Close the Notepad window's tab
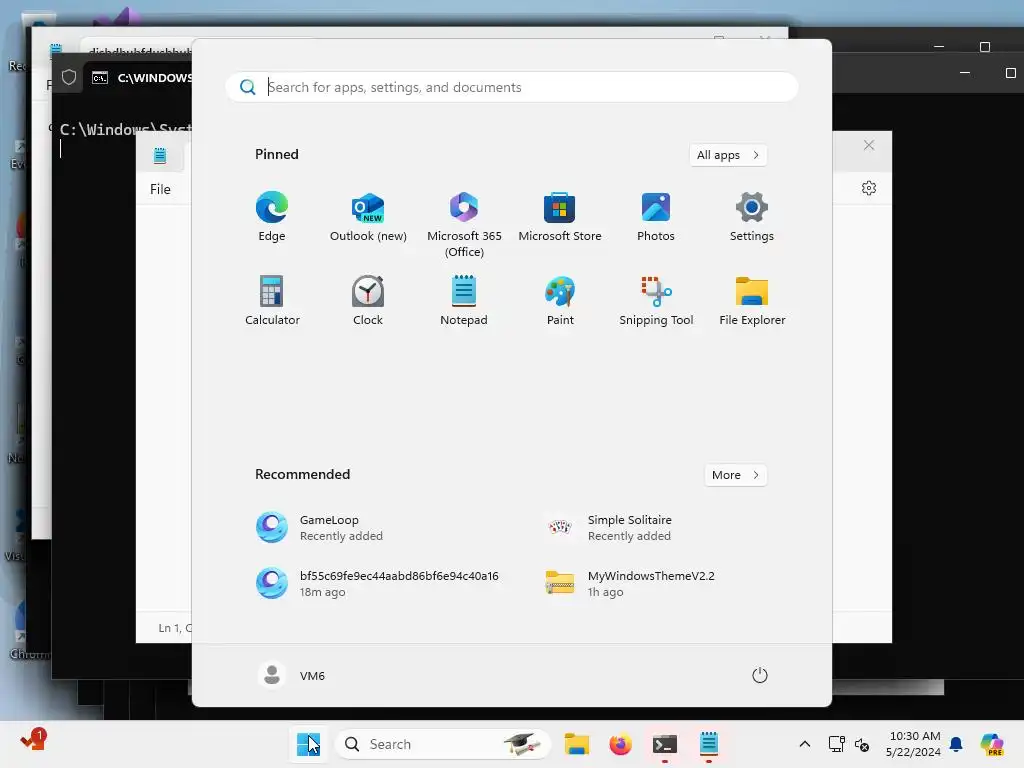Viewport: 1024px width, 768px height. tap(869, 145)
